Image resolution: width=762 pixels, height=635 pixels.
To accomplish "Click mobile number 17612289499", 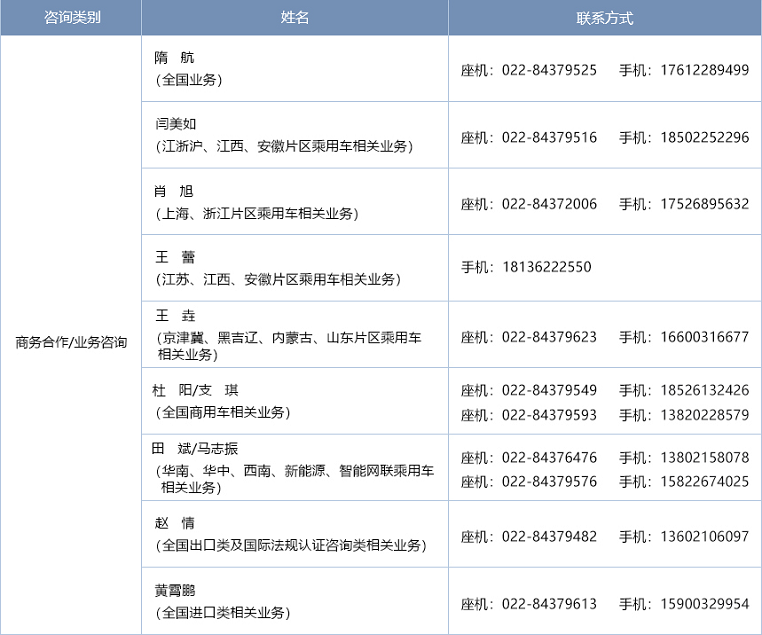I will tap(704, 70).
